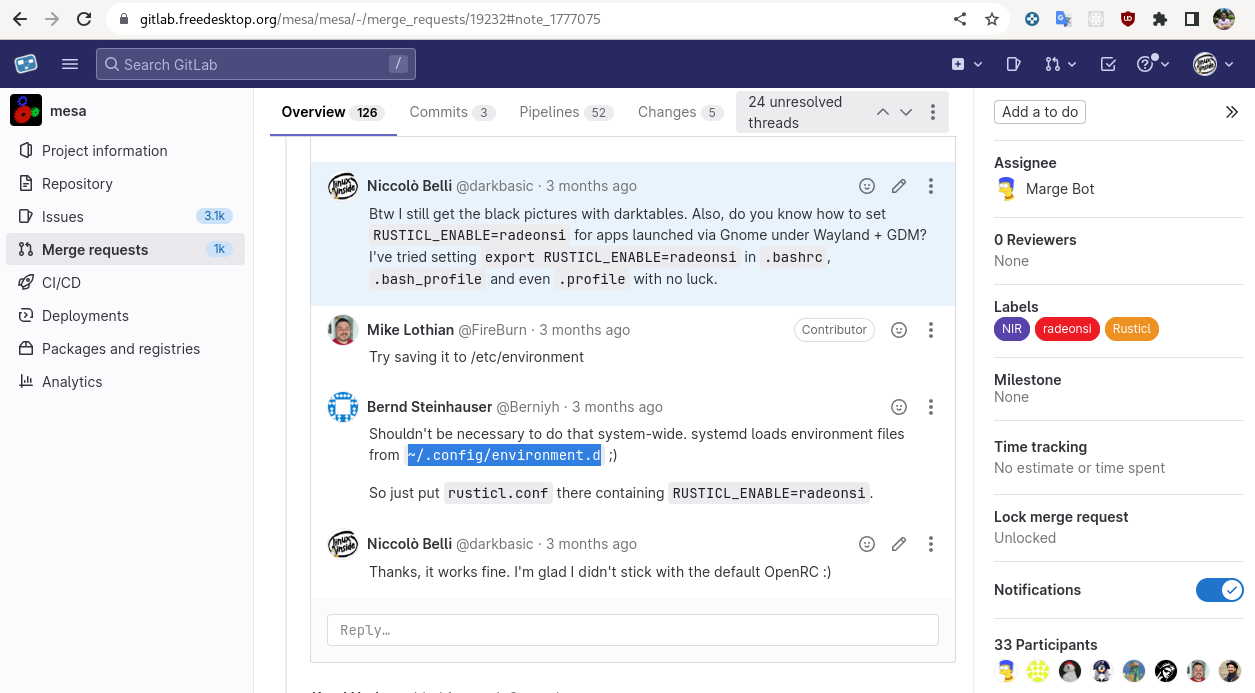The height and width of the screenshot is (693, 1255).
Task: Open the user avatar dropdown menu
Action: [x=1206, y=63]
